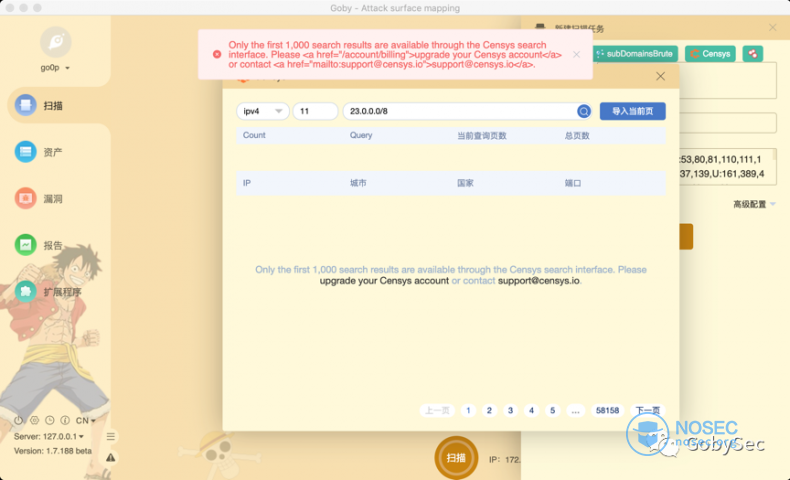Screen dimensions: 790x480
Task: Click the 城市 column header
Action: click(x=358, y=183)
